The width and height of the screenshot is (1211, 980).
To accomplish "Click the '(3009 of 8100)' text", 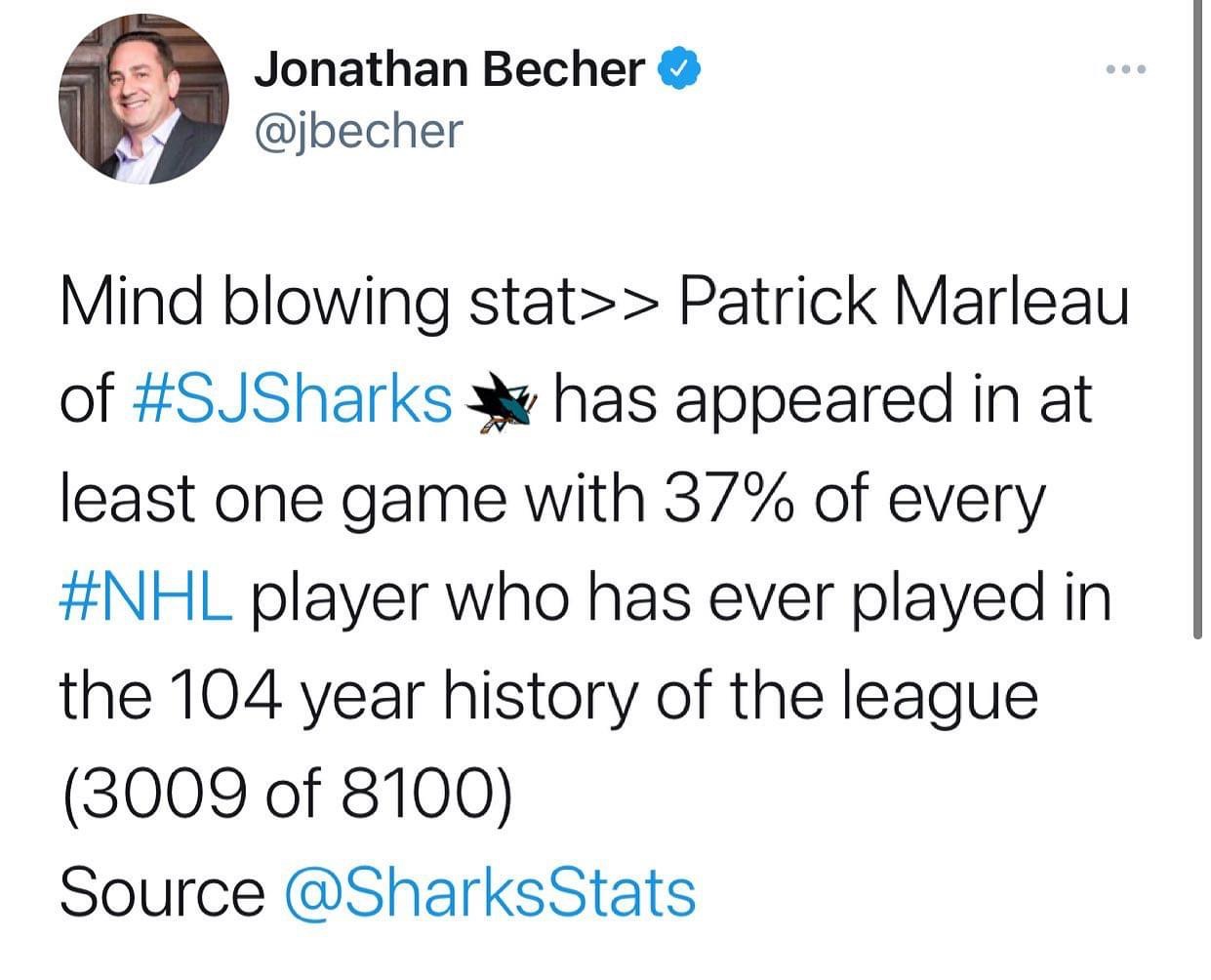I will [286, 794].
